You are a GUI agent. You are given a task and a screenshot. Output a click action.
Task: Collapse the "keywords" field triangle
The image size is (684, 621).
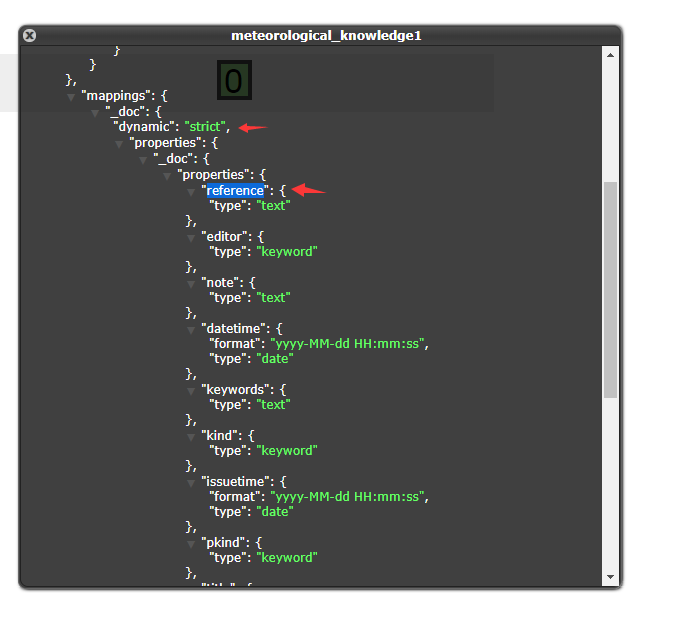(191, 390)
